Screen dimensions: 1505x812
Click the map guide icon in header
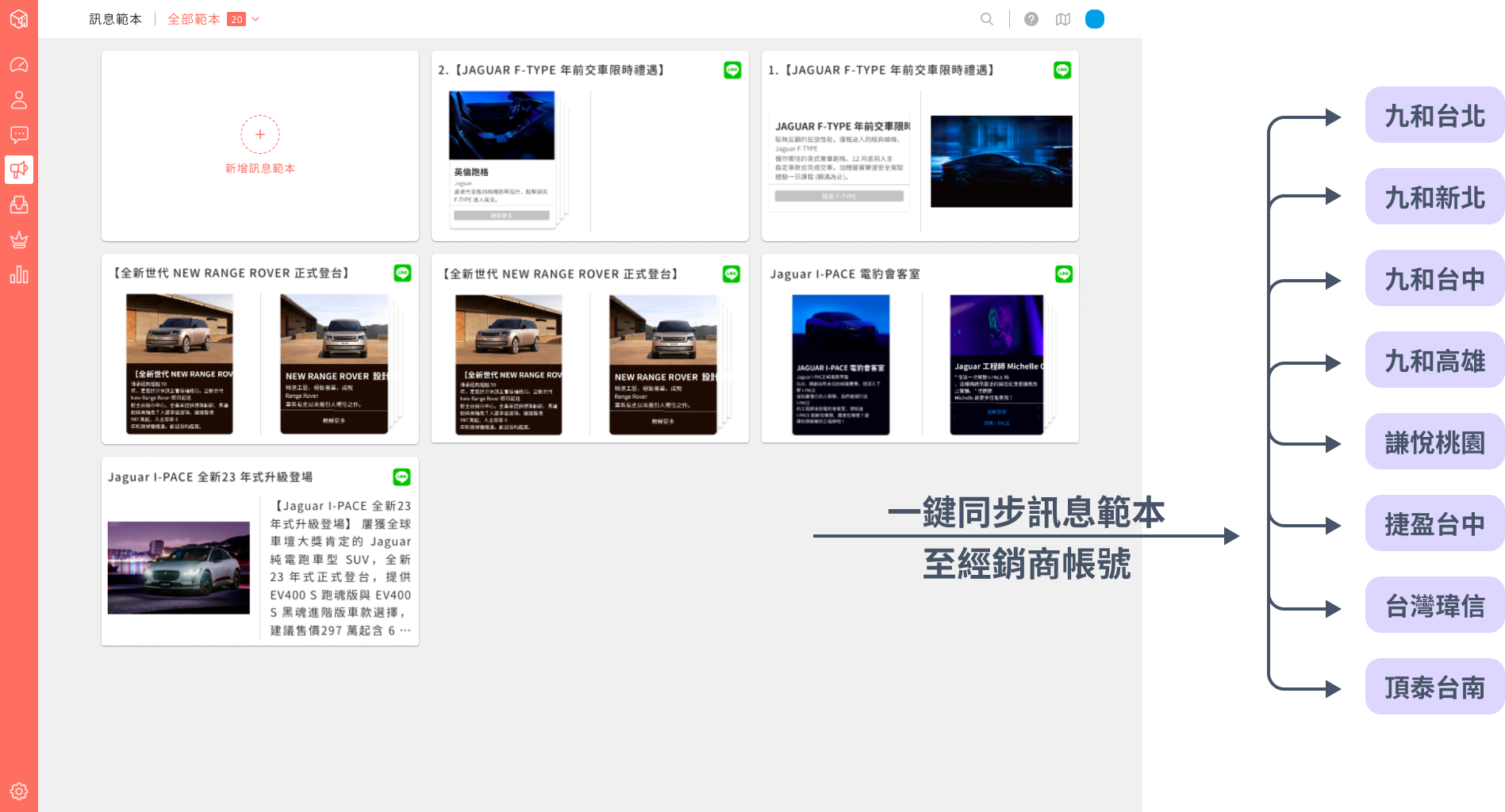pyautogui.click(x=1063, y=19)
